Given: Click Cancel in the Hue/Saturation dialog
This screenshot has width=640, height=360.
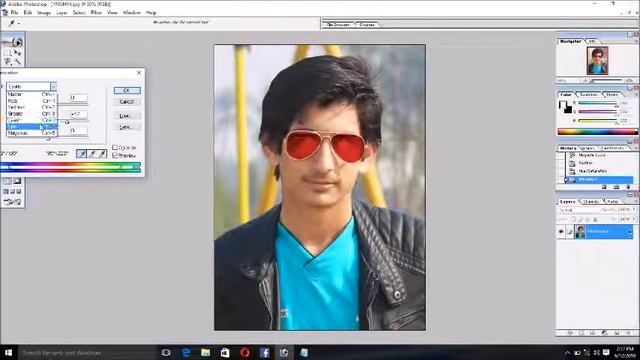Looking at the screenshot, I should click(x=127, y=102).
